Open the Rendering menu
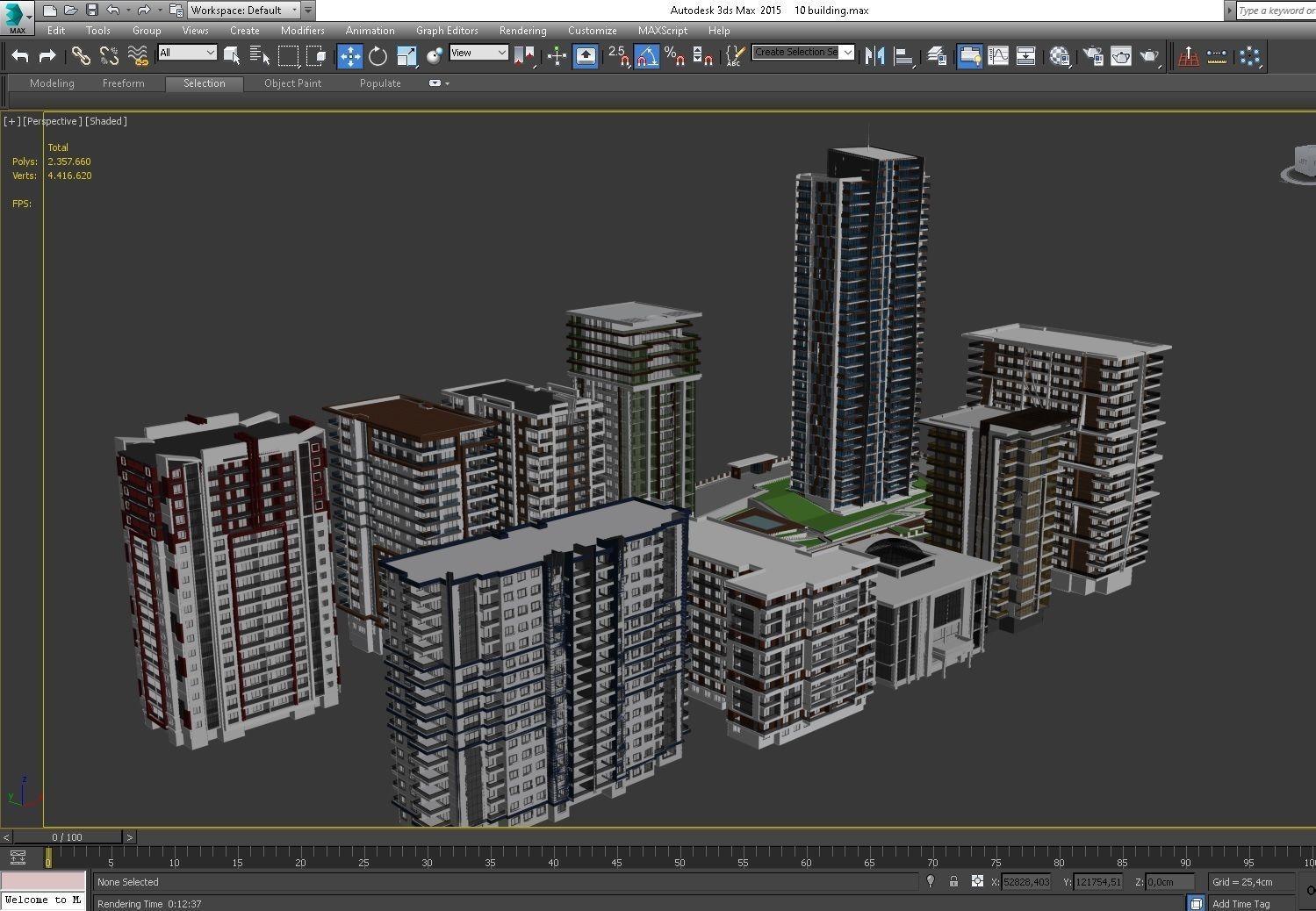 tap(522, 30)
